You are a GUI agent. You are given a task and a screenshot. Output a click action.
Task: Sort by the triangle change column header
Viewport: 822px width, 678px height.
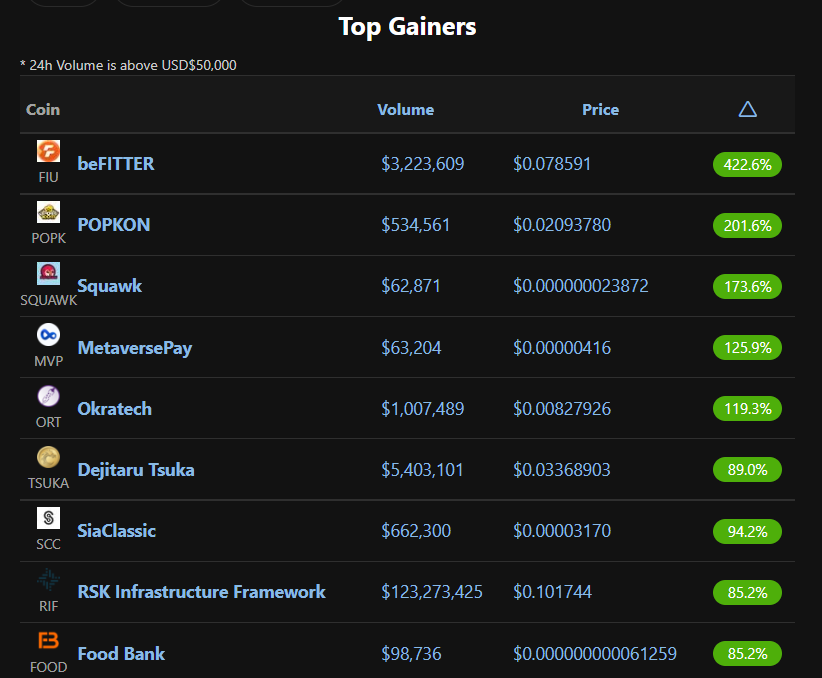point(748,109)
